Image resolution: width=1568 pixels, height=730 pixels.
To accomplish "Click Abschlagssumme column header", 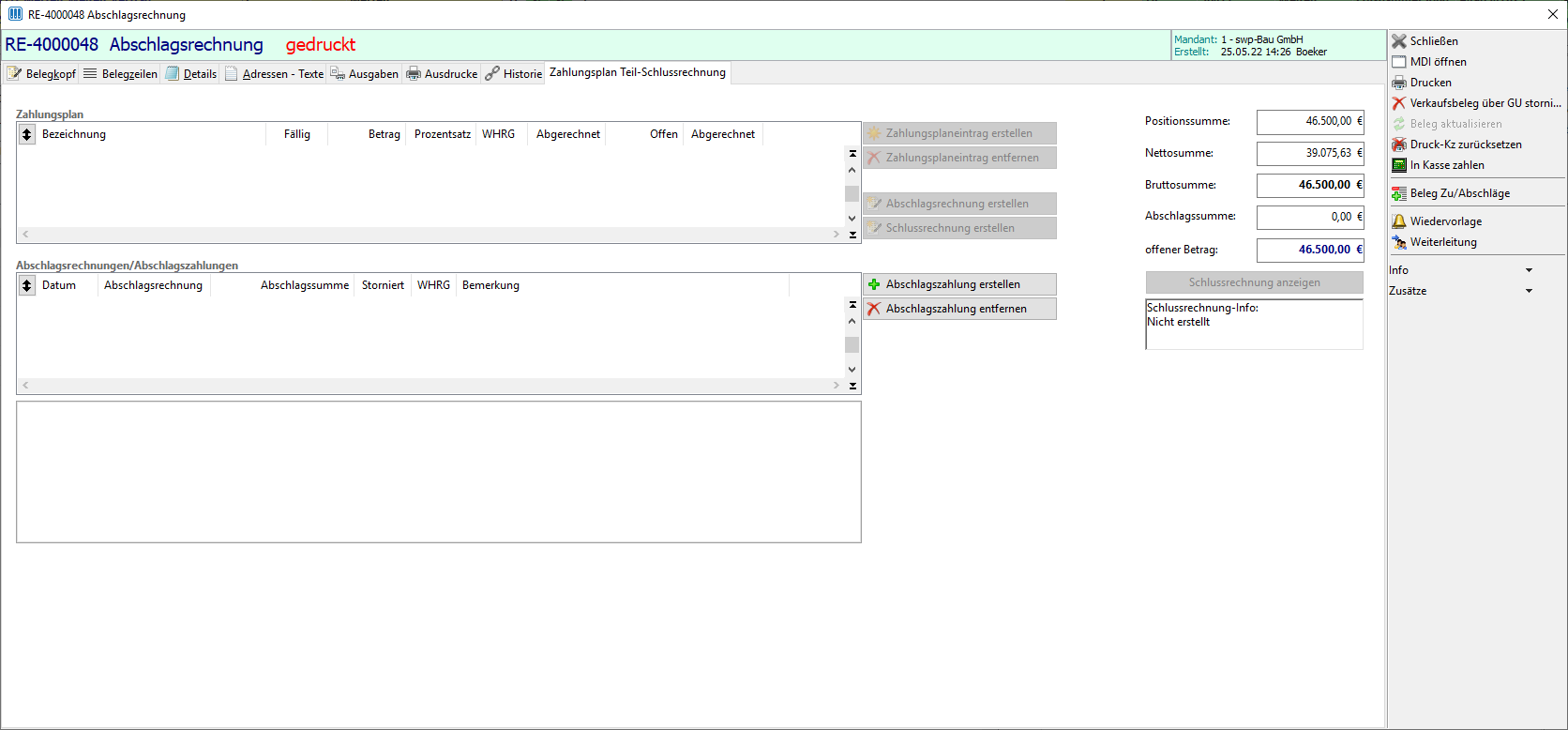I will pyautogui.click(x=283, y=285).
